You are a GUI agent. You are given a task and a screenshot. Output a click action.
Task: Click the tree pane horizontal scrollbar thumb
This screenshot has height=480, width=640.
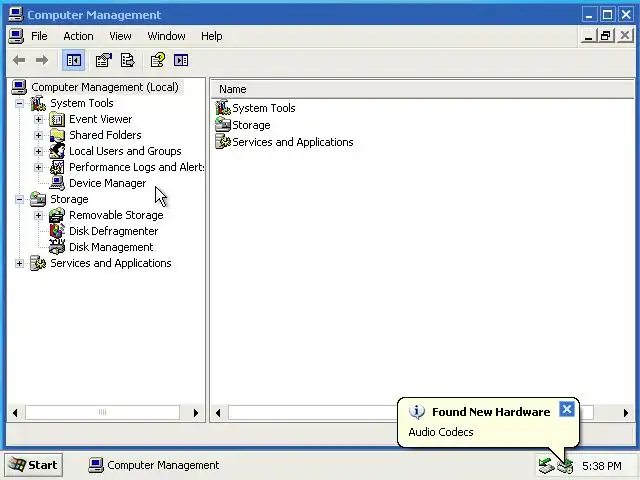[102, 412]
